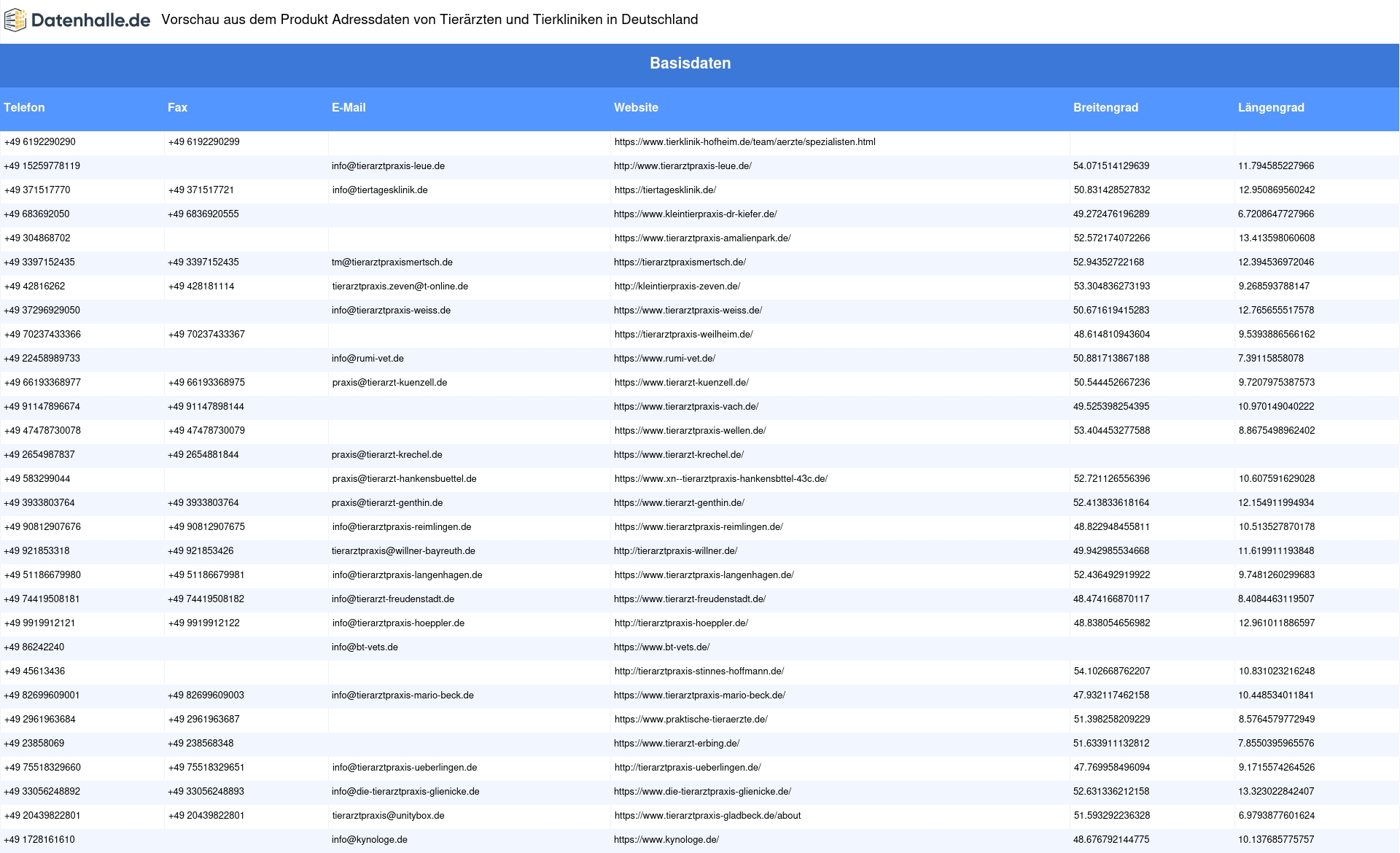Screen dimensions: 1400x853
Task: Open the www.rumi-vet.de website link
Action: pos(664,359)
